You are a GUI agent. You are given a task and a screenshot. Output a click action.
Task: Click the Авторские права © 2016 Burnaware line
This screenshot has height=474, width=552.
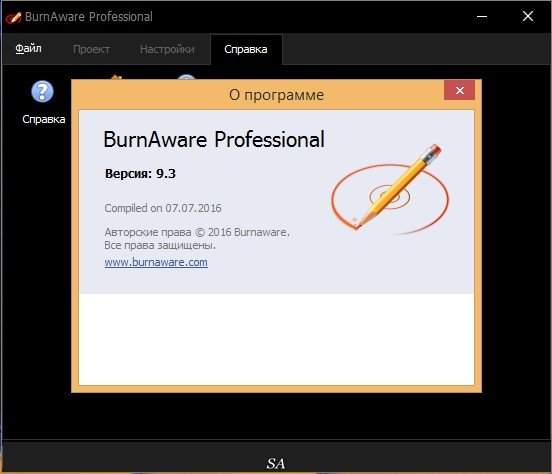[197, 232]
